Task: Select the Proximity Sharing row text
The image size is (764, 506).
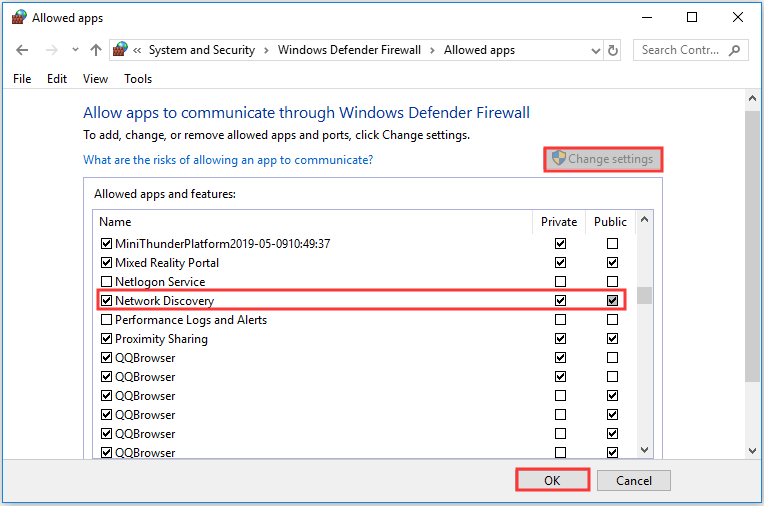Action: click(161, 339)
